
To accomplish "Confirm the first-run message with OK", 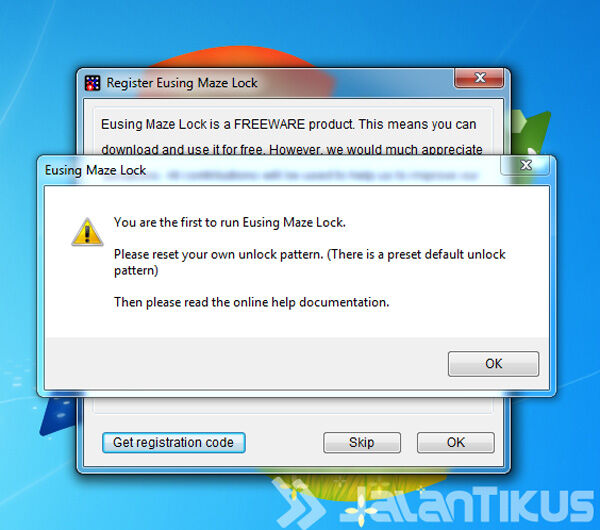I will click(x=493, y=364).
